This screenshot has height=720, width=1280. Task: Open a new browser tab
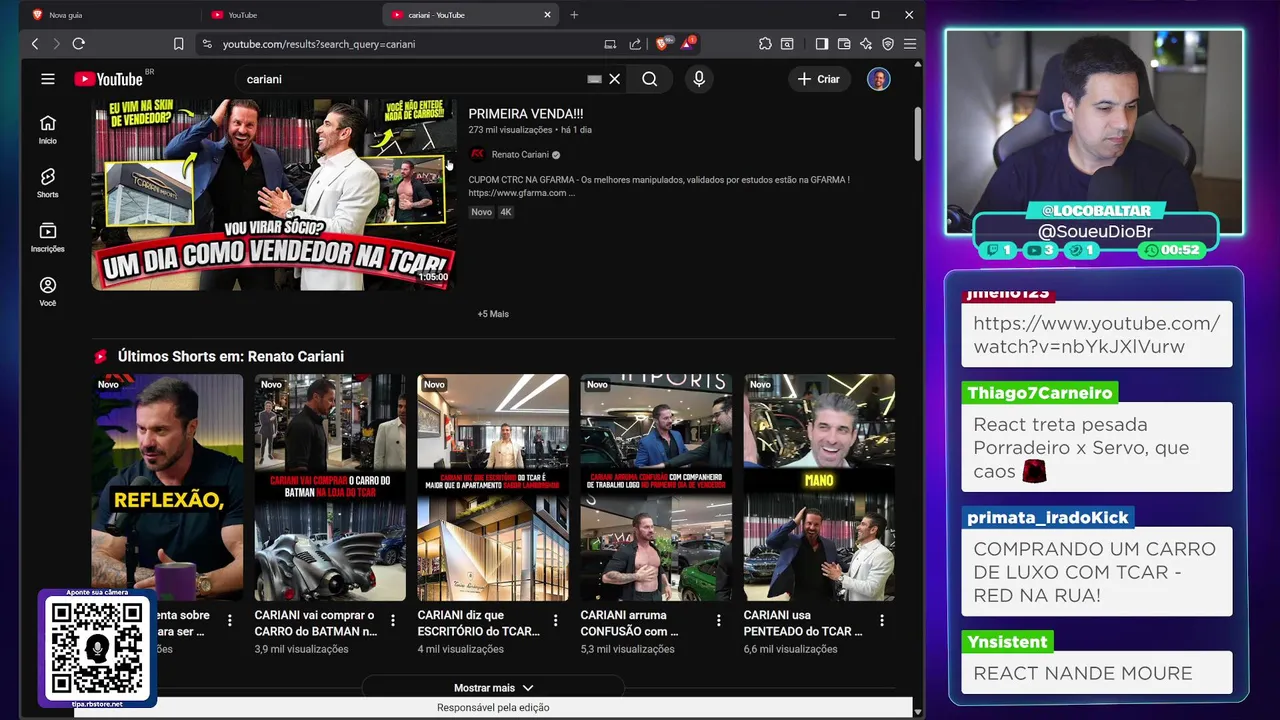click(x=574, y=15)
